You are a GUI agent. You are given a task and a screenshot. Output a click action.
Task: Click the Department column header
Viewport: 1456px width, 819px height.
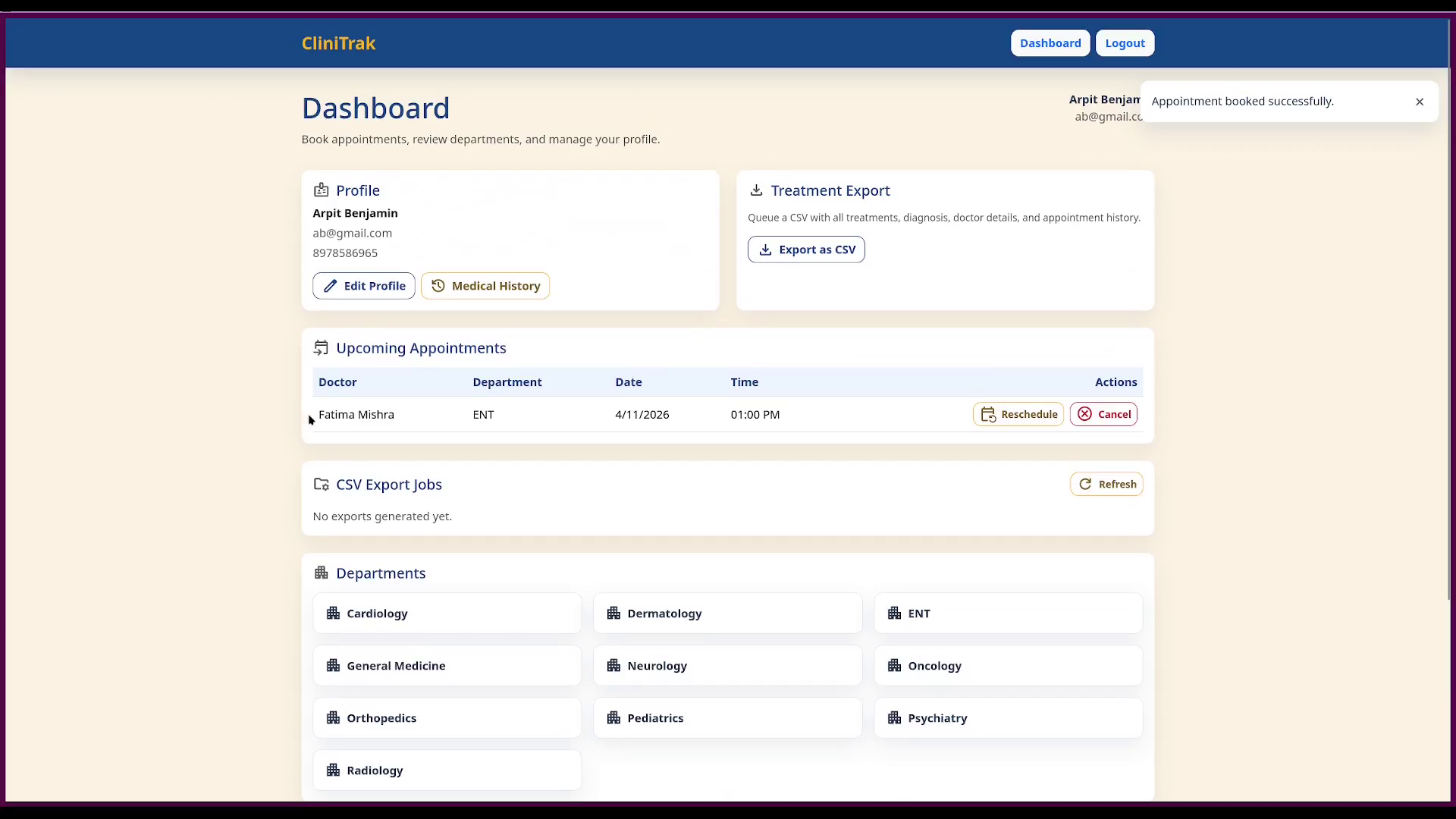tap(507, 382)
